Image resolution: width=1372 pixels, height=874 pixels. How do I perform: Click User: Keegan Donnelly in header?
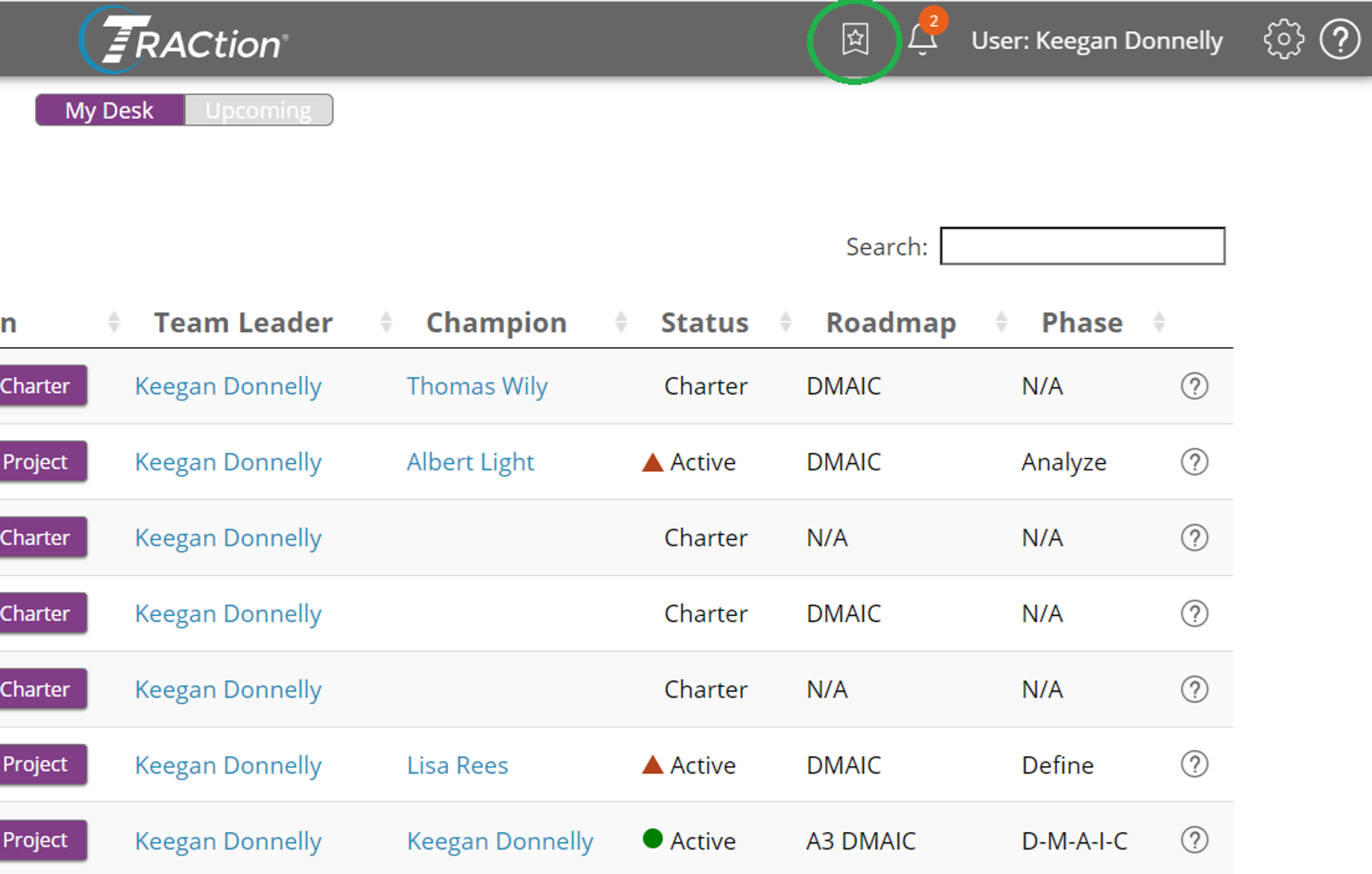(x=1096, y=40)
